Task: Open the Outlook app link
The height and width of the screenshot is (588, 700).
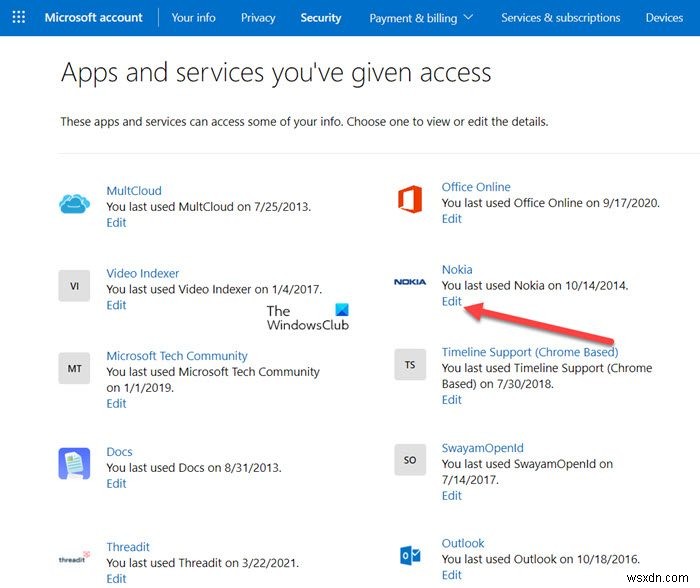Action: (462, 543)
